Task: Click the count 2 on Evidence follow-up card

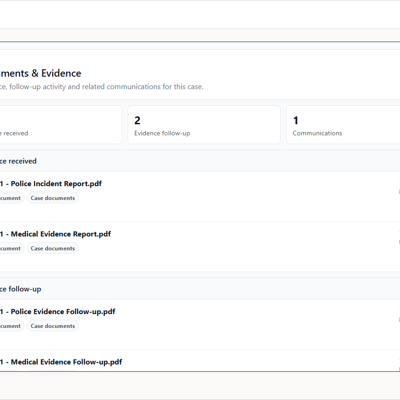Action: coord(137,120)
